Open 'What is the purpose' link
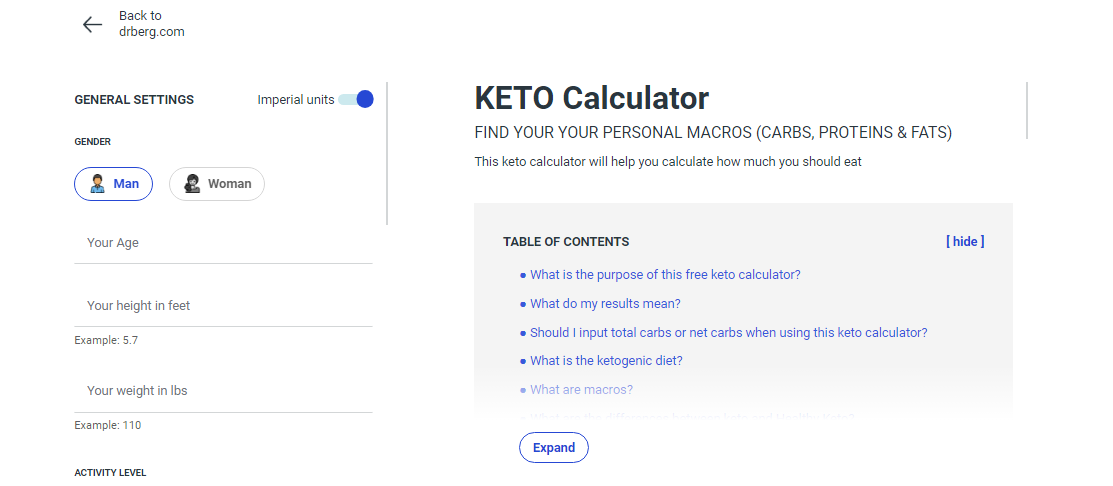The image size is (1113, 486). tap(665, 275)
